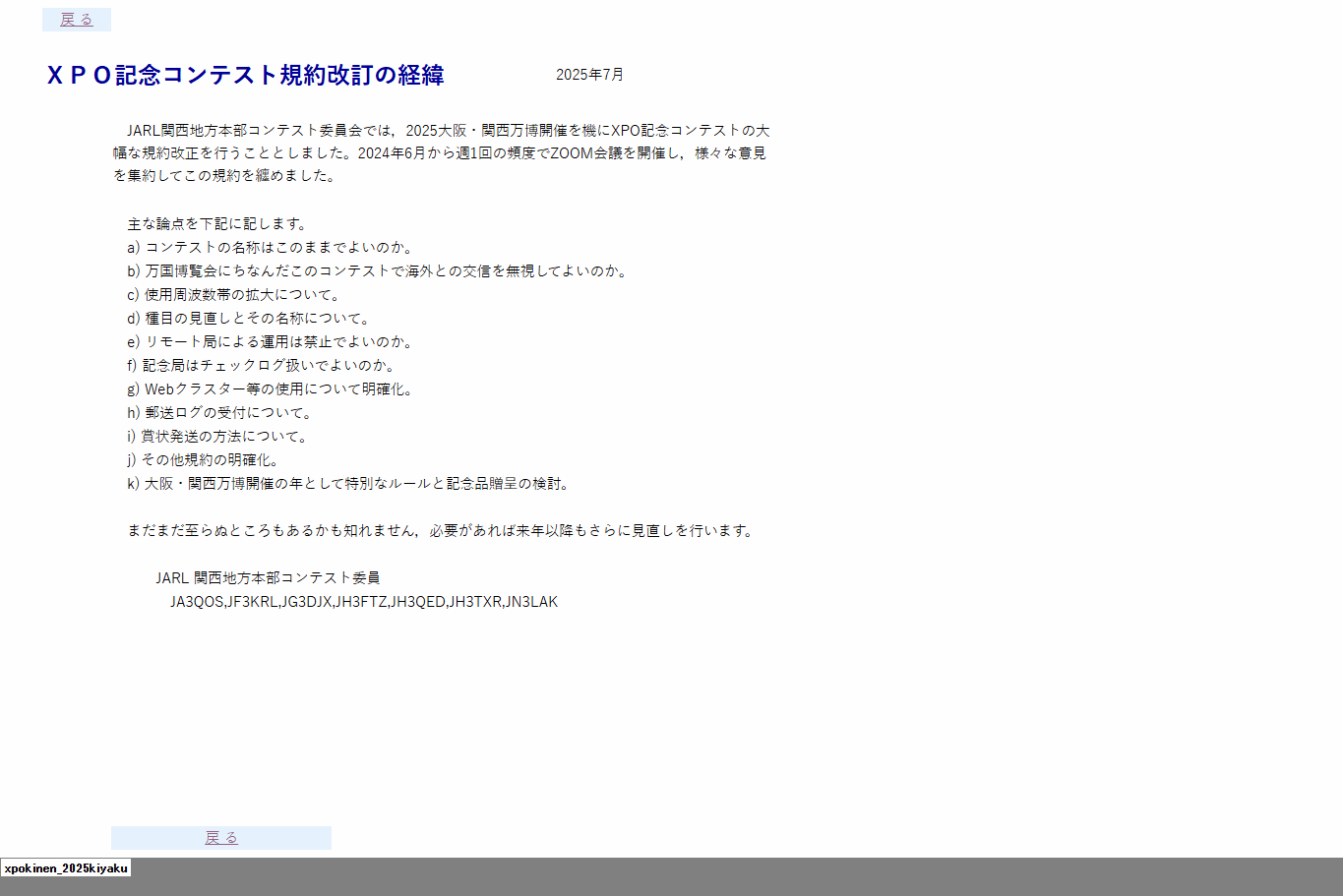Click item f) 記念局はチェックログ扱いでよいのか

point(263,366)
